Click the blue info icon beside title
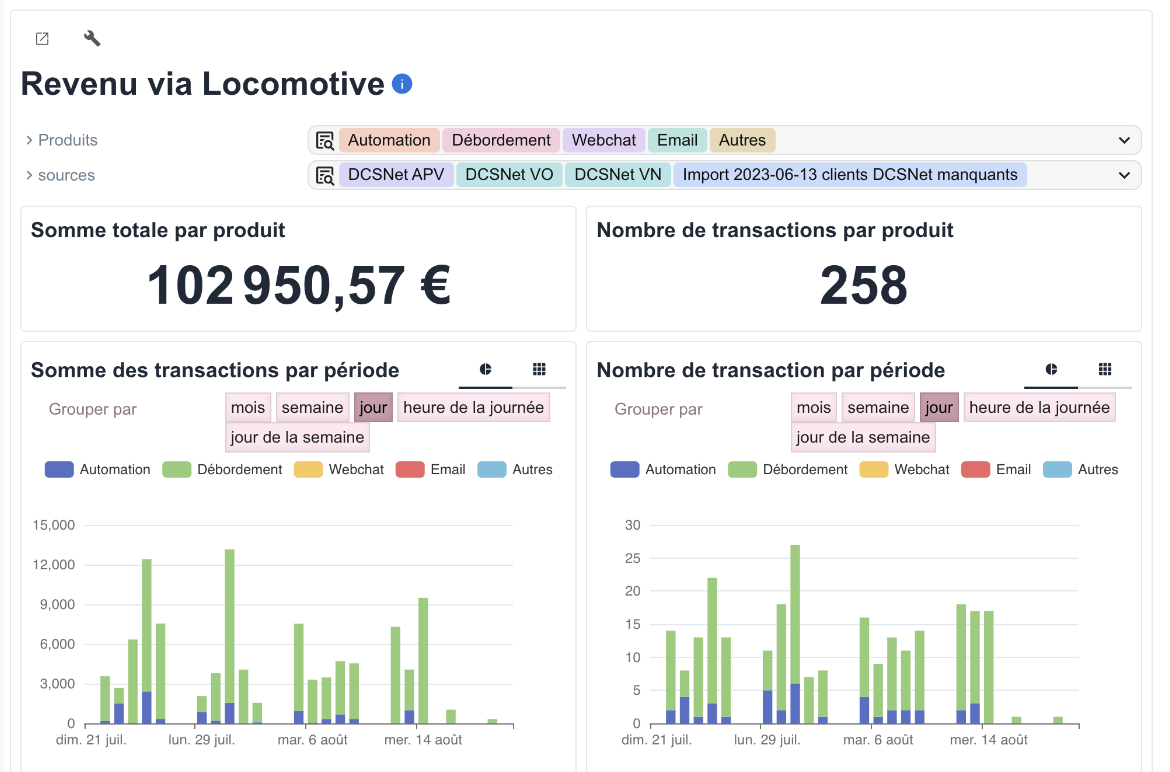The image size is (1170, 772). (402, 84)
